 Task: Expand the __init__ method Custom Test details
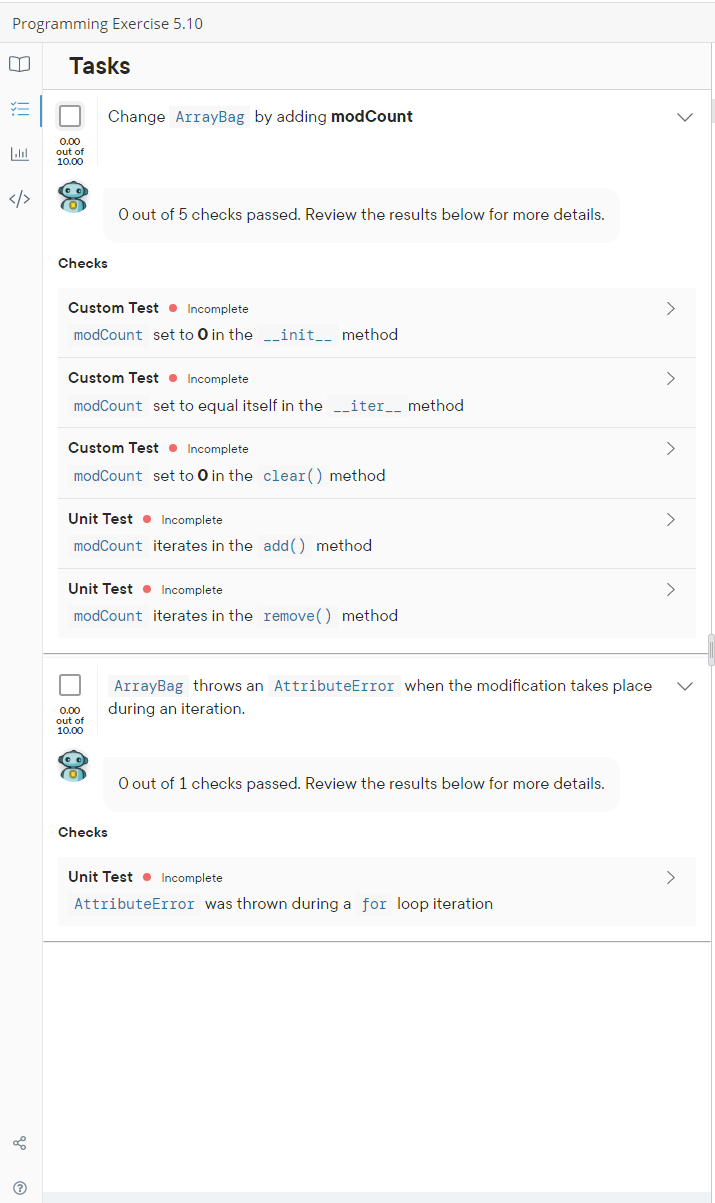(x=670, y=308)
